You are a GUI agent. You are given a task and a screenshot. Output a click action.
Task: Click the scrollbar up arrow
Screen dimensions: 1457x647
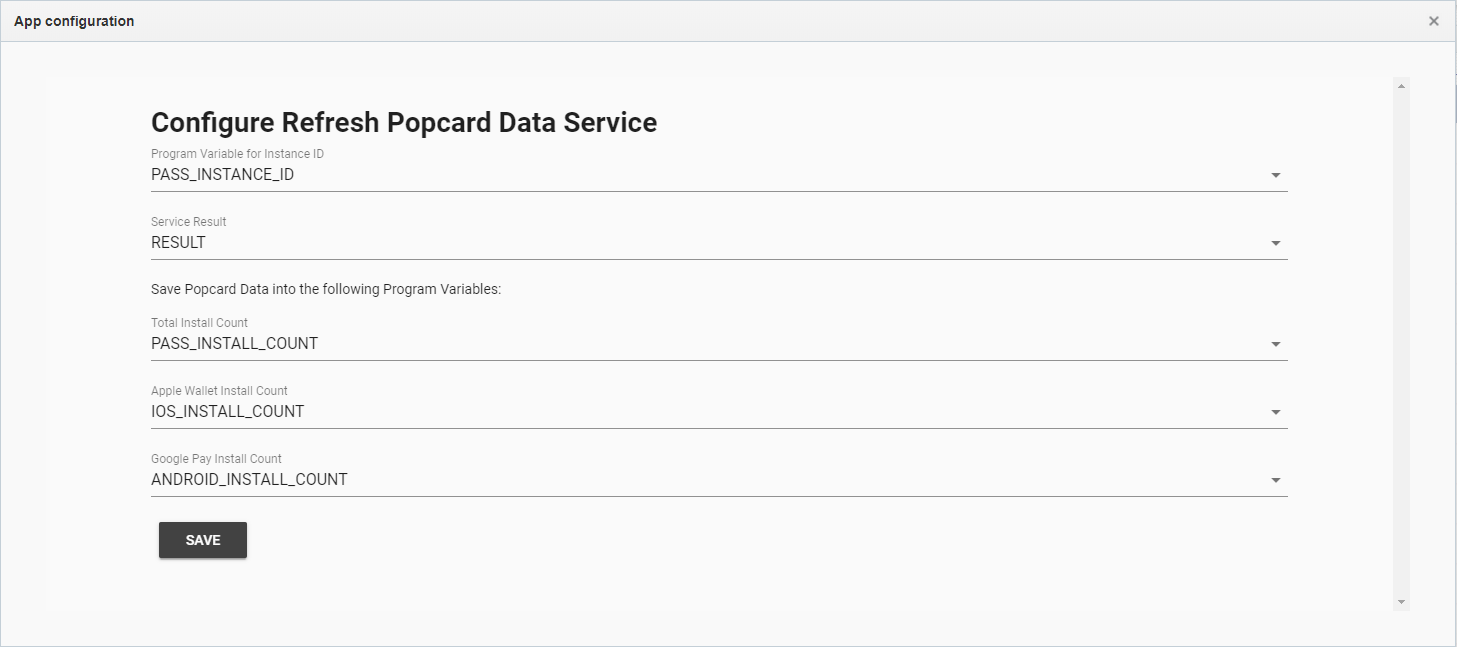[1401, 86]
